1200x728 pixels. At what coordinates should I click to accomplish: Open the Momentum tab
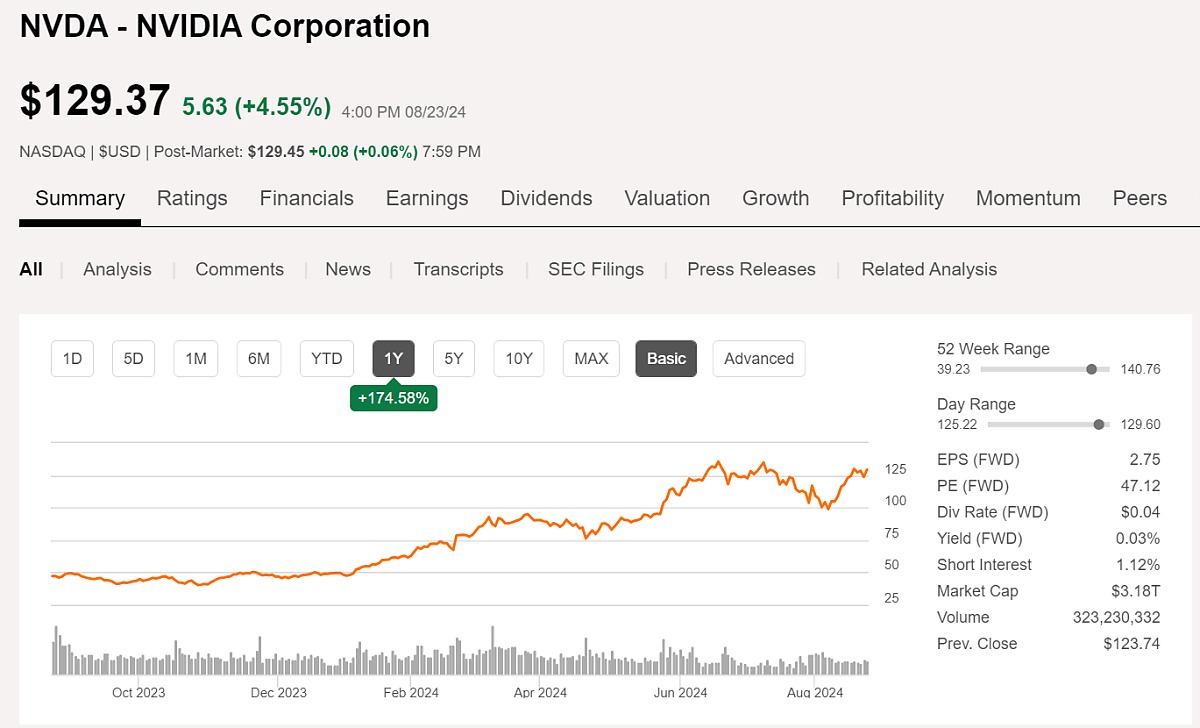point(1028,198)
